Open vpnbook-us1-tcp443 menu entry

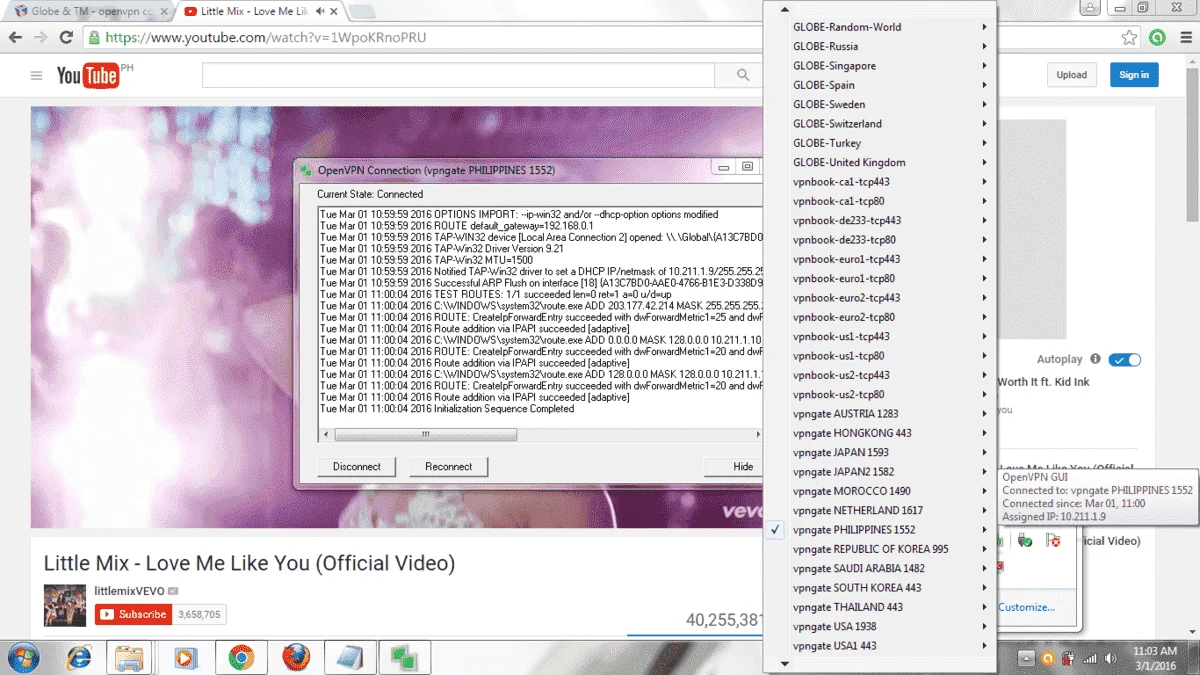(x=880, y=337)
